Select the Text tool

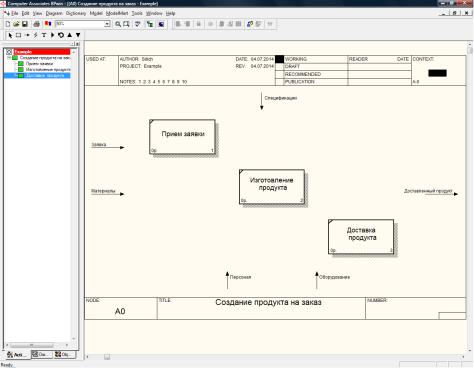(x=44, y=35)
